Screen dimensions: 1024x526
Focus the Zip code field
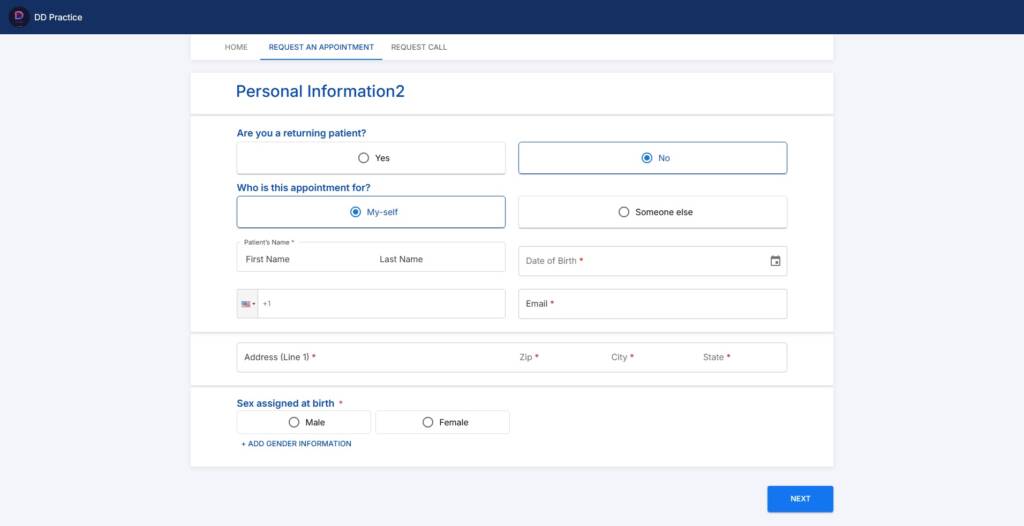[x=555, y=357]
